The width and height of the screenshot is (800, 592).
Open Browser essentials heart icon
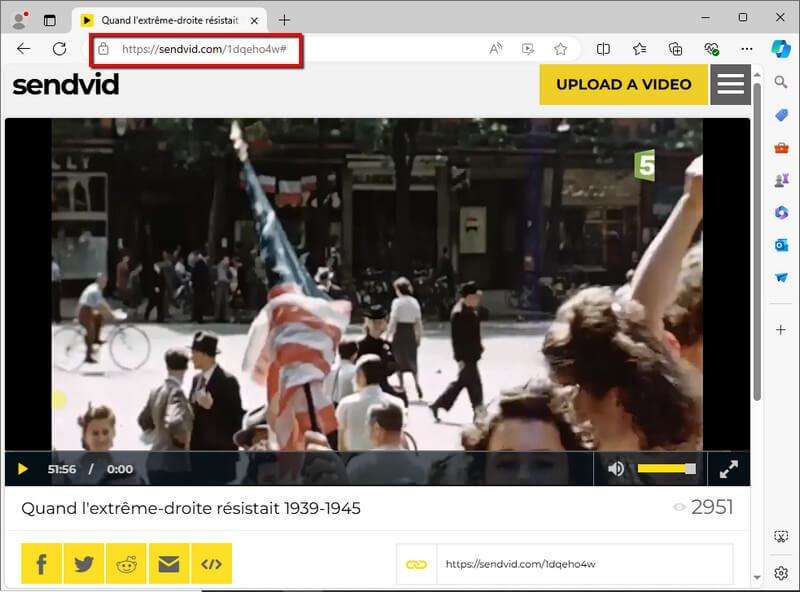click(711, 49)
